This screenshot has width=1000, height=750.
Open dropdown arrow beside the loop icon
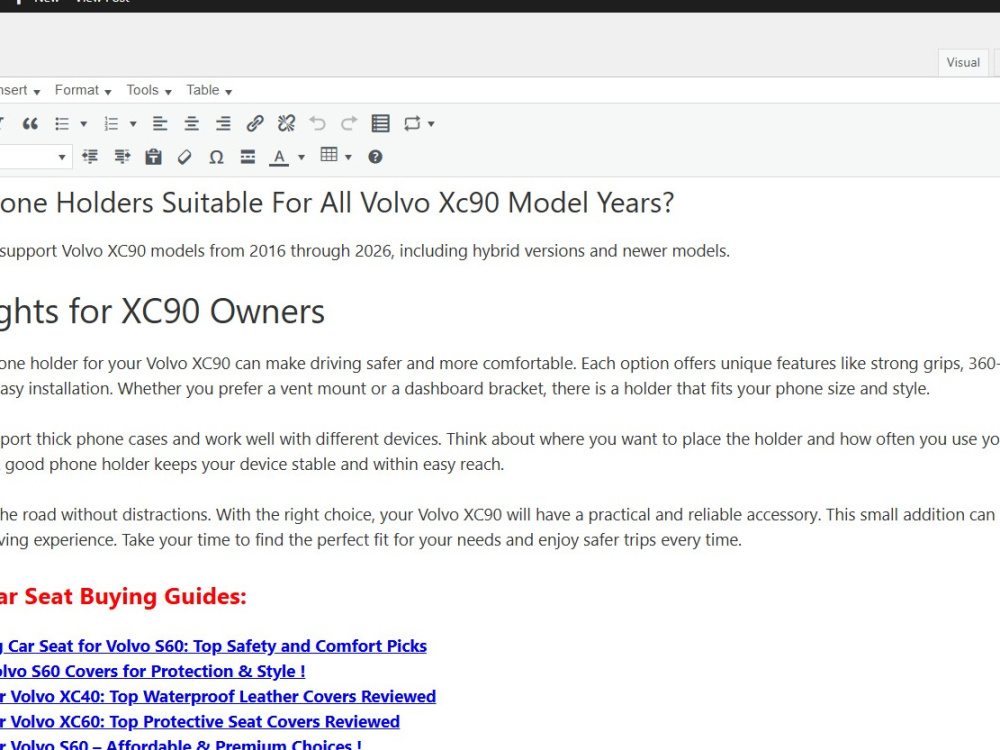click(431, 124)
